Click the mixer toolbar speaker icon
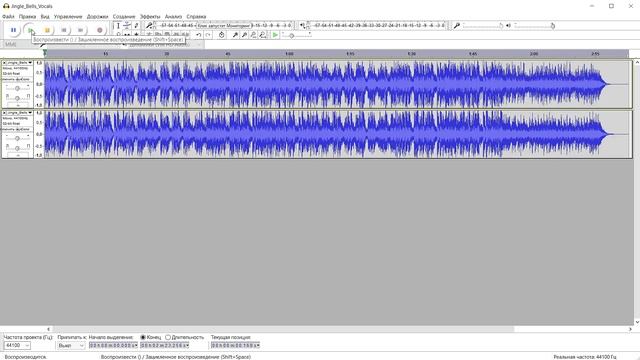 coord(509,26)
